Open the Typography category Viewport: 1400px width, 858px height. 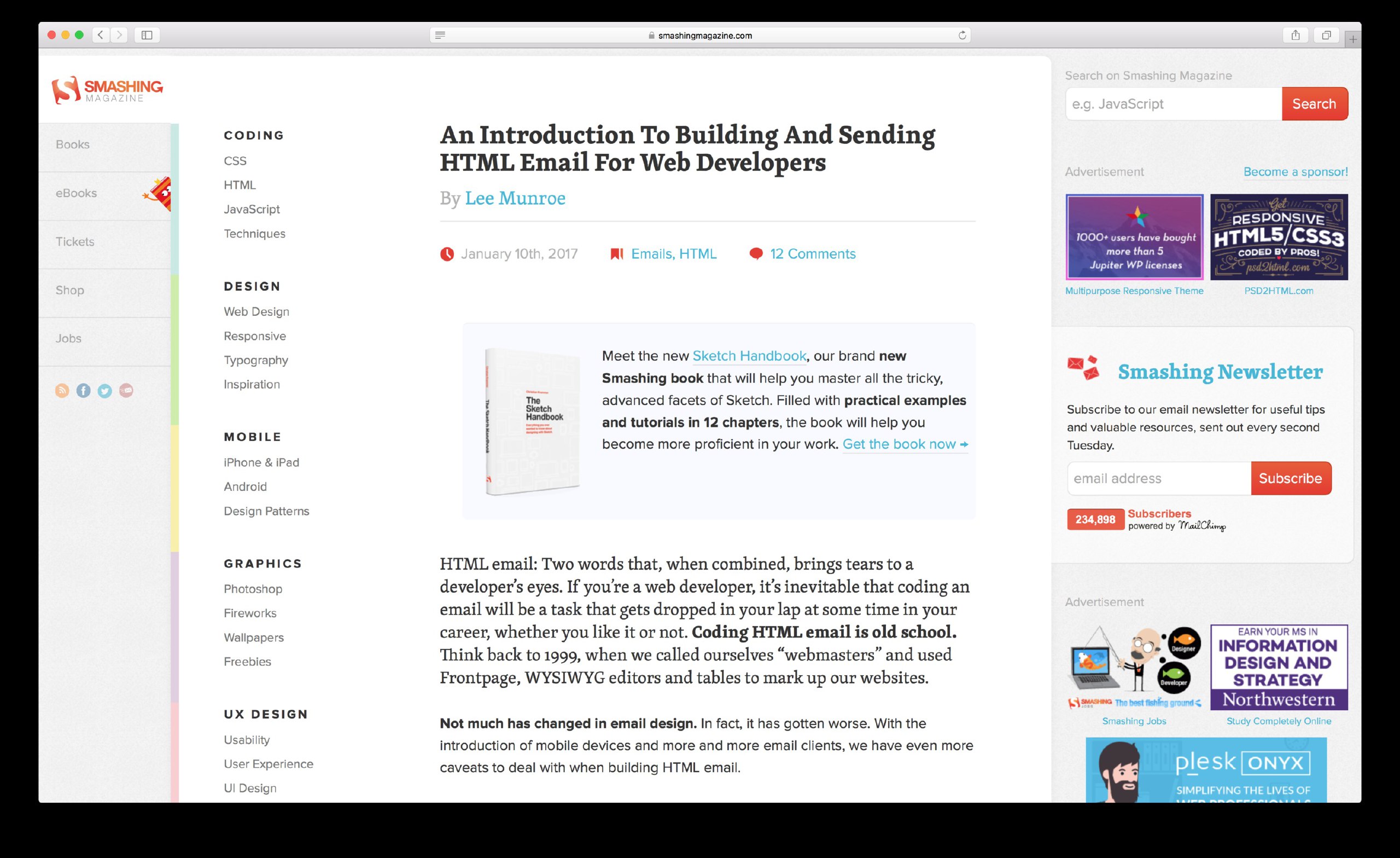(x=256, y=361)
